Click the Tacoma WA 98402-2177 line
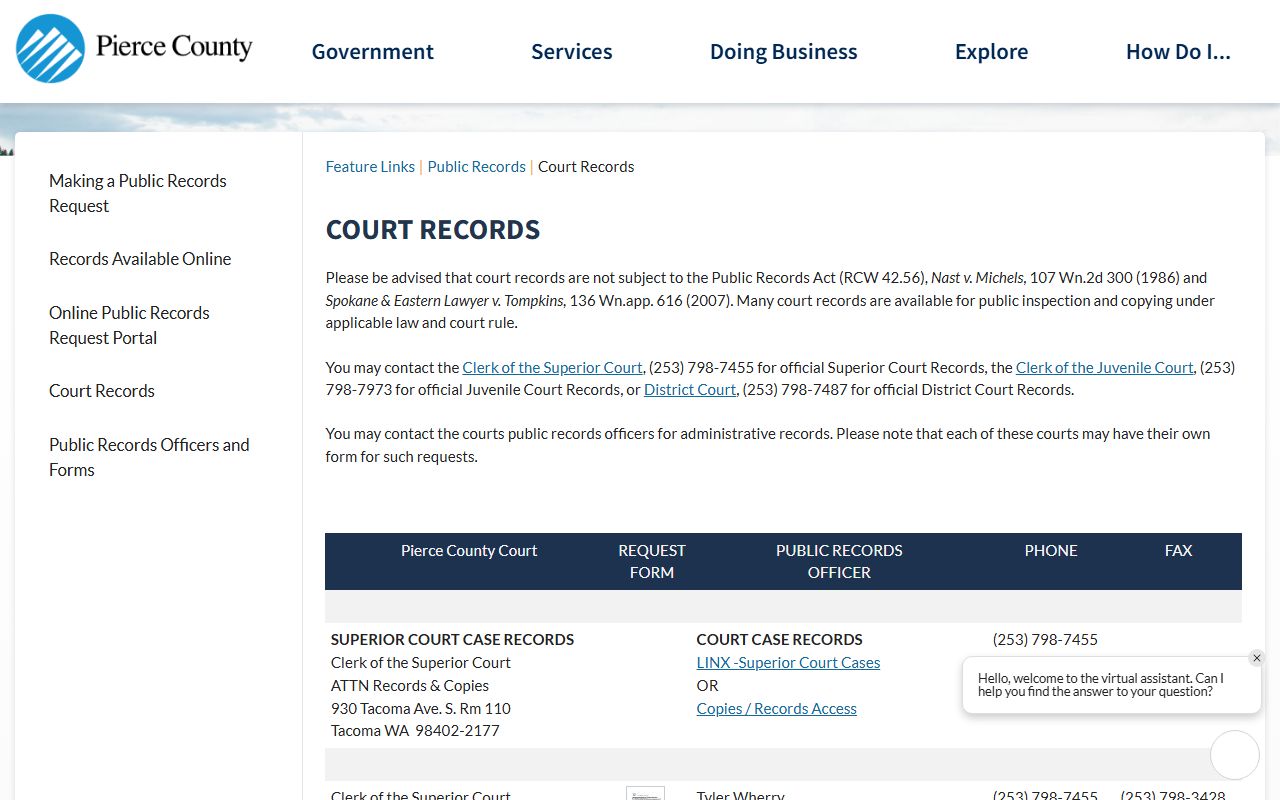 click(415, 731)
